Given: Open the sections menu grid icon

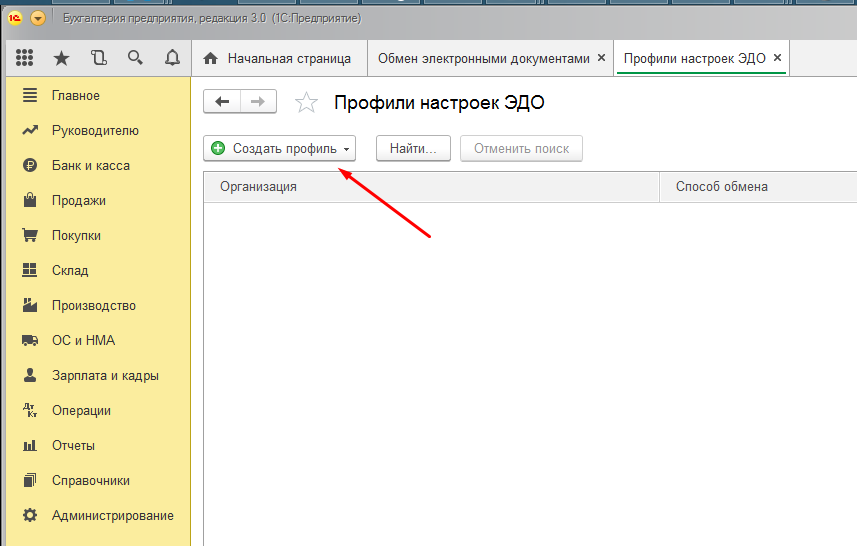Looking at the screenshot, I should [x=24, y=57].
